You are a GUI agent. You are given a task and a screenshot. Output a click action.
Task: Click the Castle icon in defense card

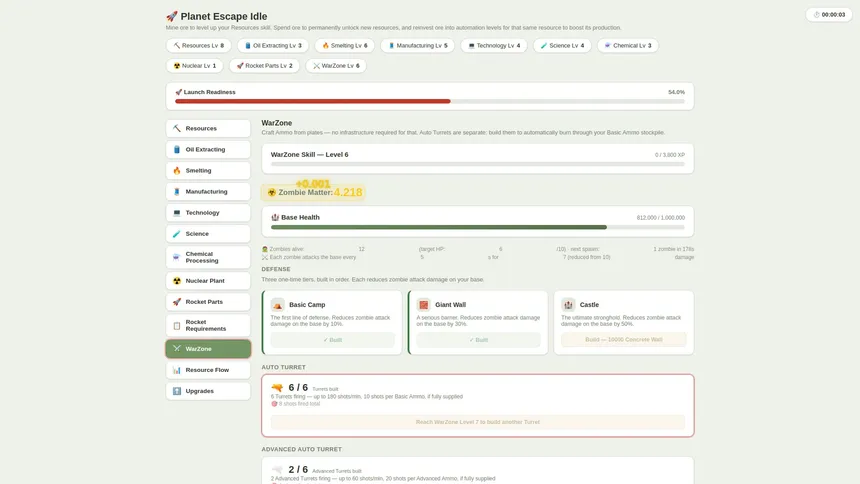(568, 305)
